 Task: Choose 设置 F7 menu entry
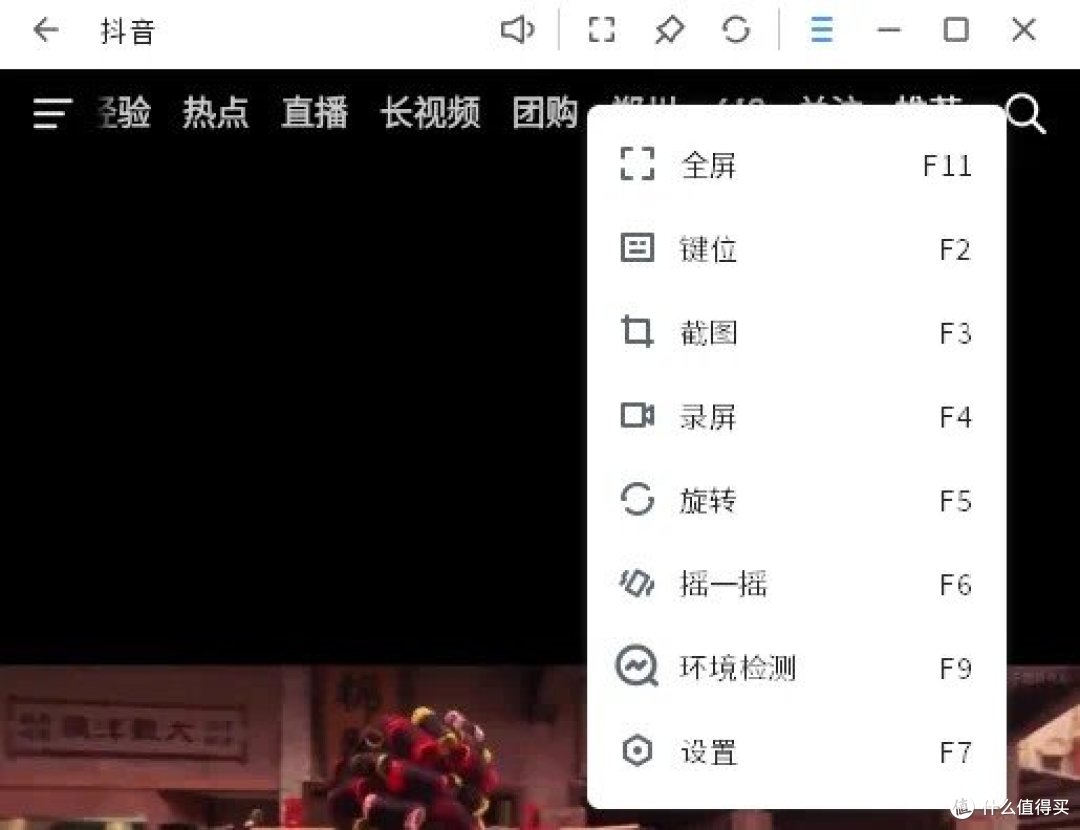pyautogui.click(x=796, y=751)
